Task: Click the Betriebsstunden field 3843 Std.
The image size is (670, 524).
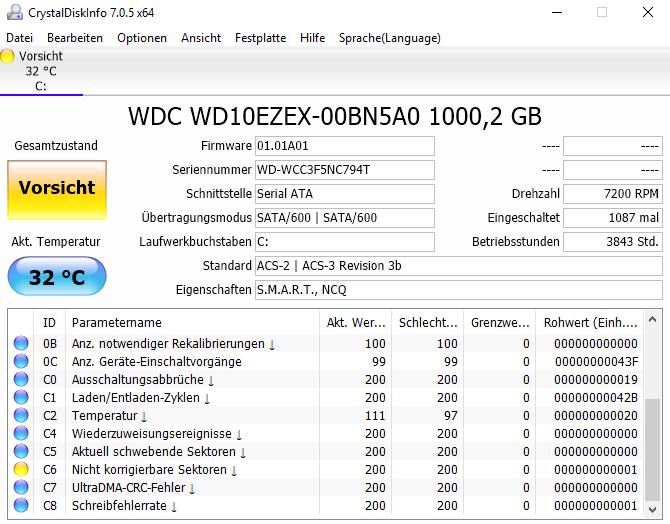Action: point(613,242)
